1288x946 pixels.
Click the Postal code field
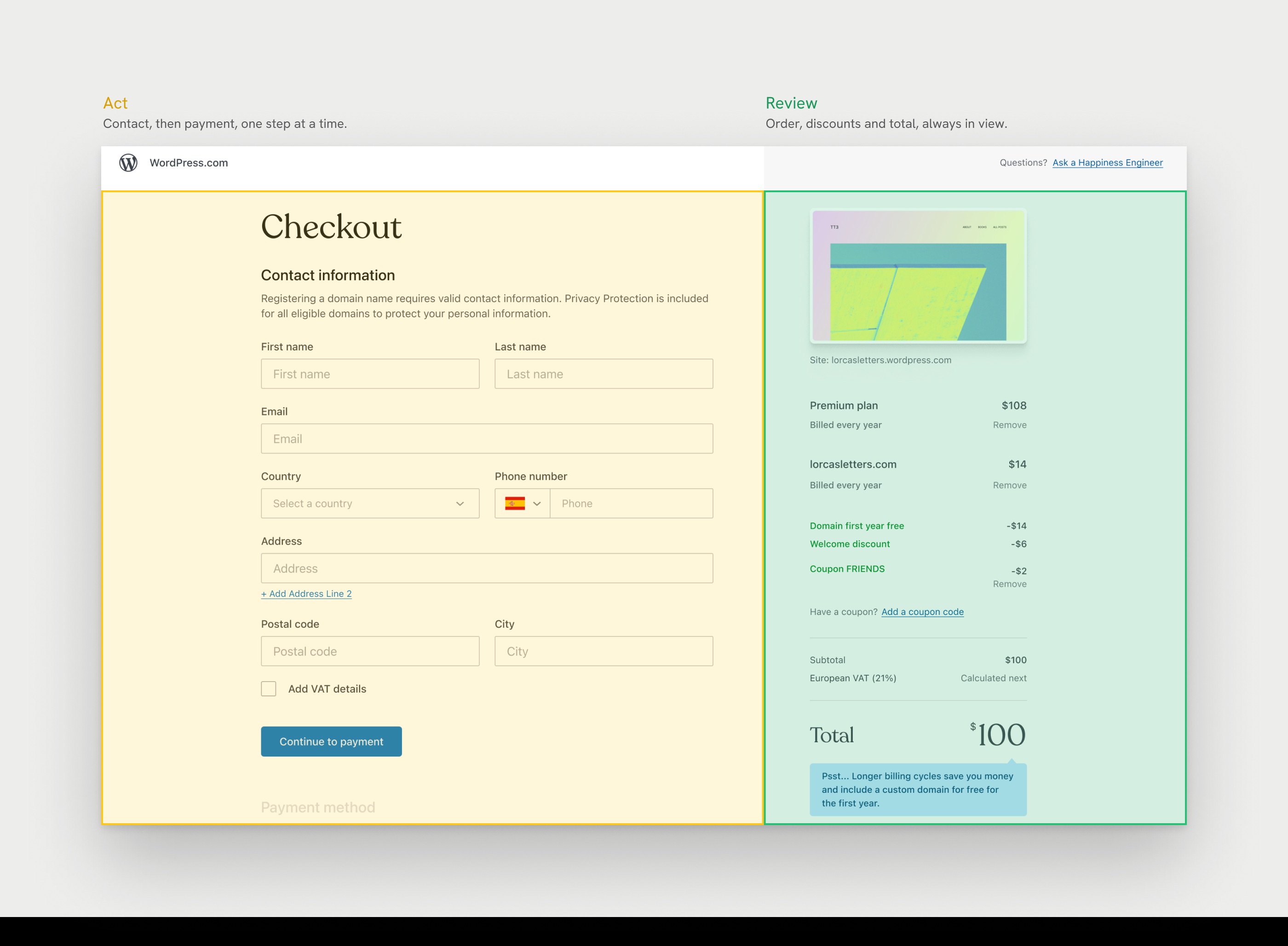(x=370, y=651)
